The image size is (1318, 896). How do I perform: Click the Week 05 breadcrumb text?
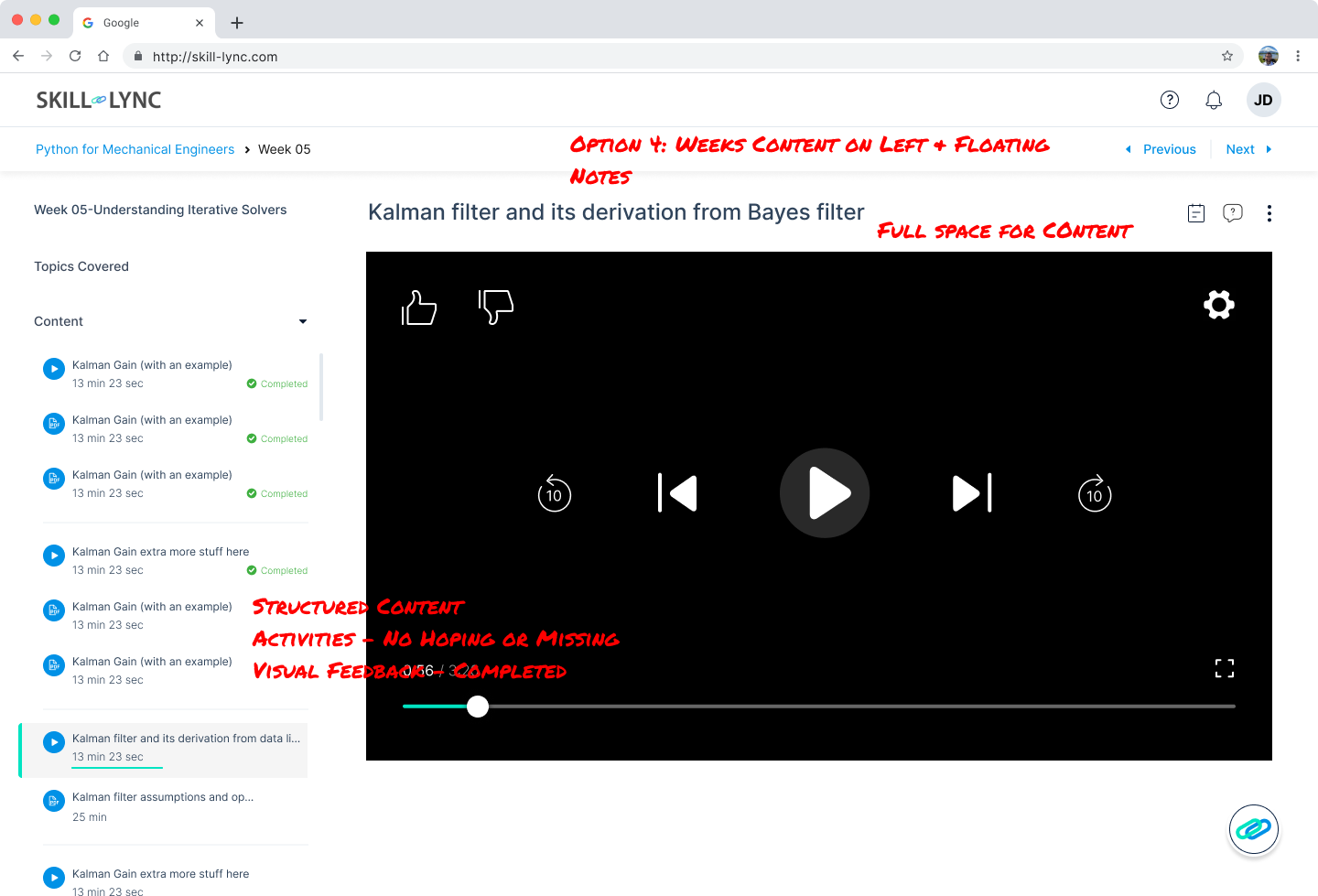pyautogui.click(x=285, y=149)
